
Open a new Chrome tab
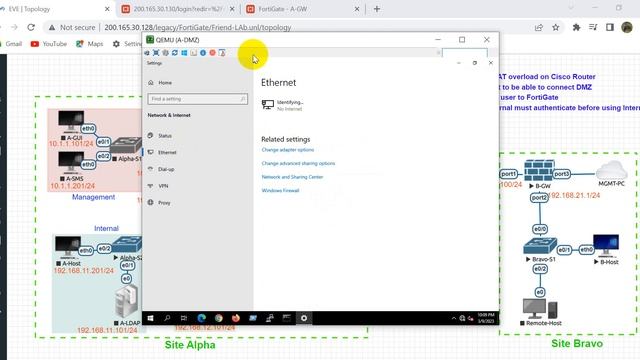pos(377,9)
